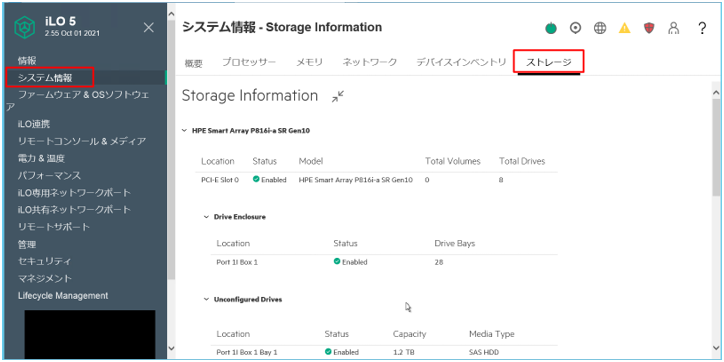Image resolution: width=724 pixels, height=362 pixels.
Task: Open 情報 in the sidebar
Action: click(27, 60)
